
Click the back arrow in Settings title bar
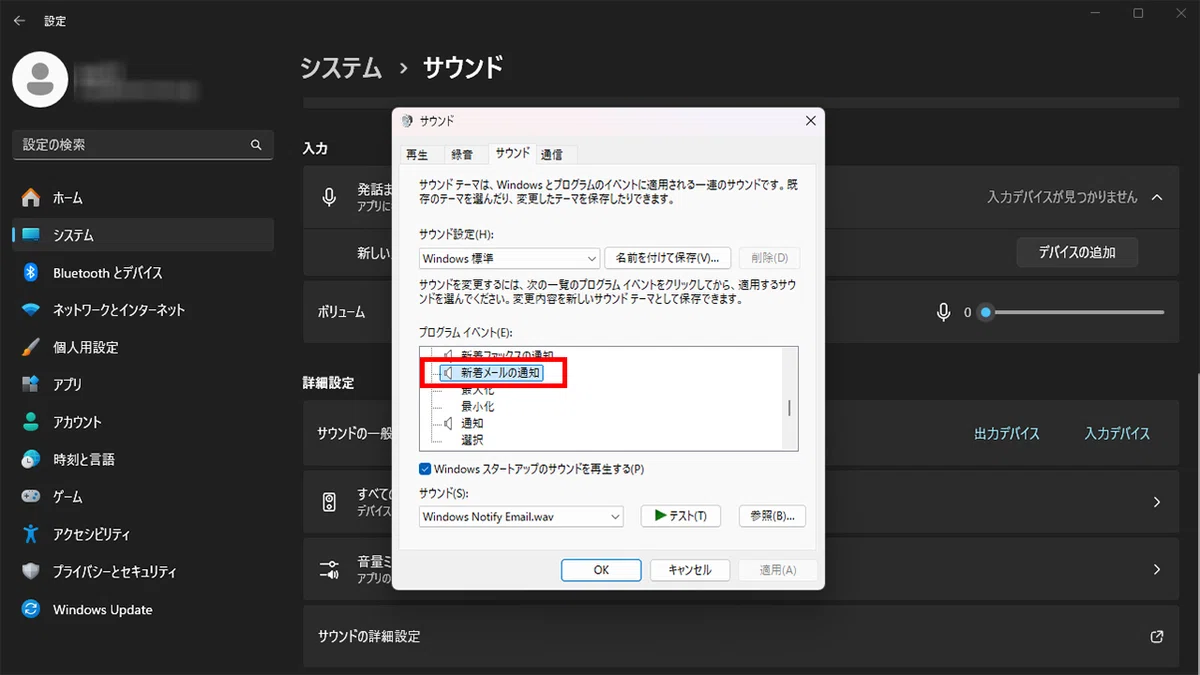(x=19, y=20)
